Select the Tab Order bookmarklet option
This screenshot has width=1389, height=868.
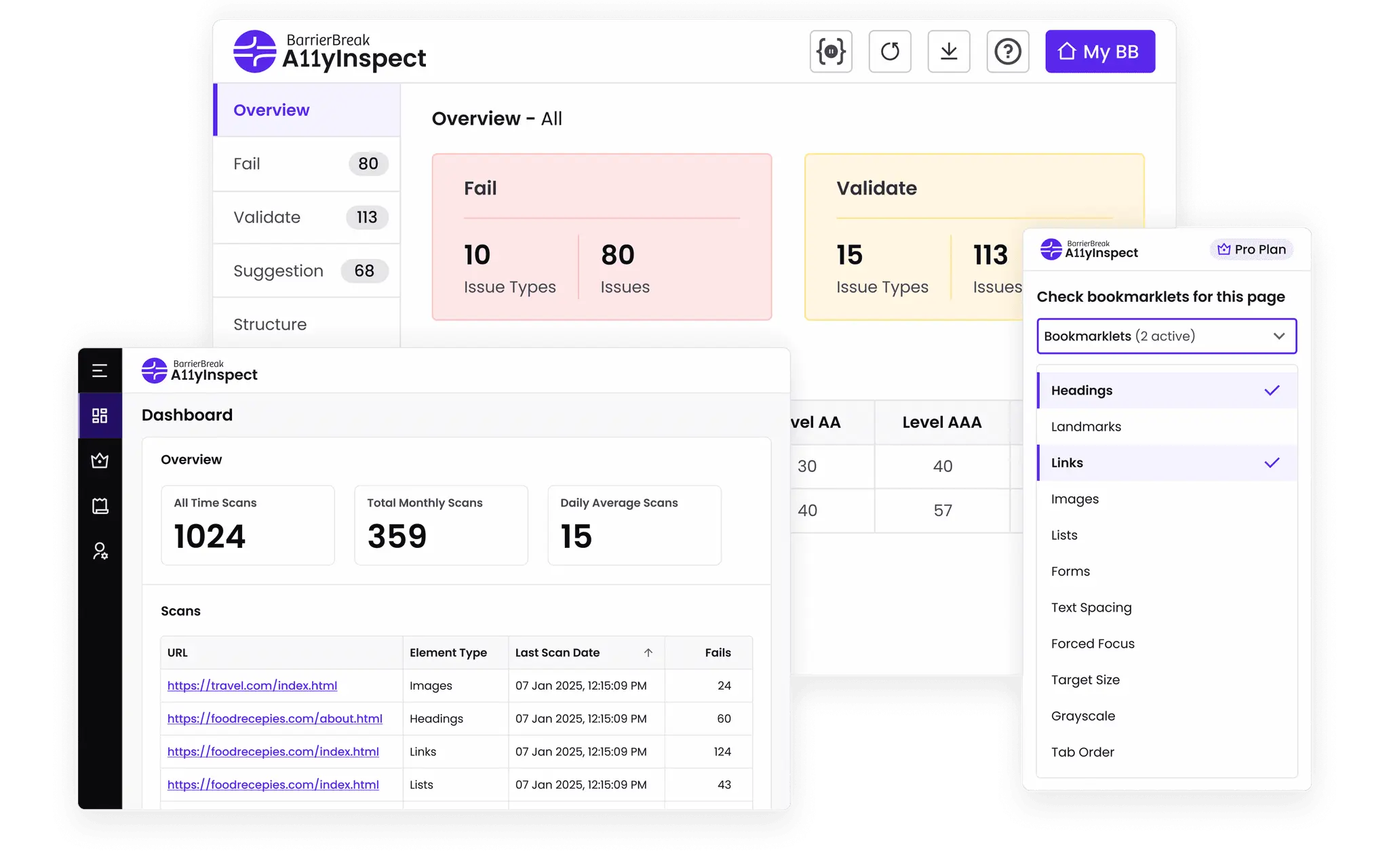1167,752
